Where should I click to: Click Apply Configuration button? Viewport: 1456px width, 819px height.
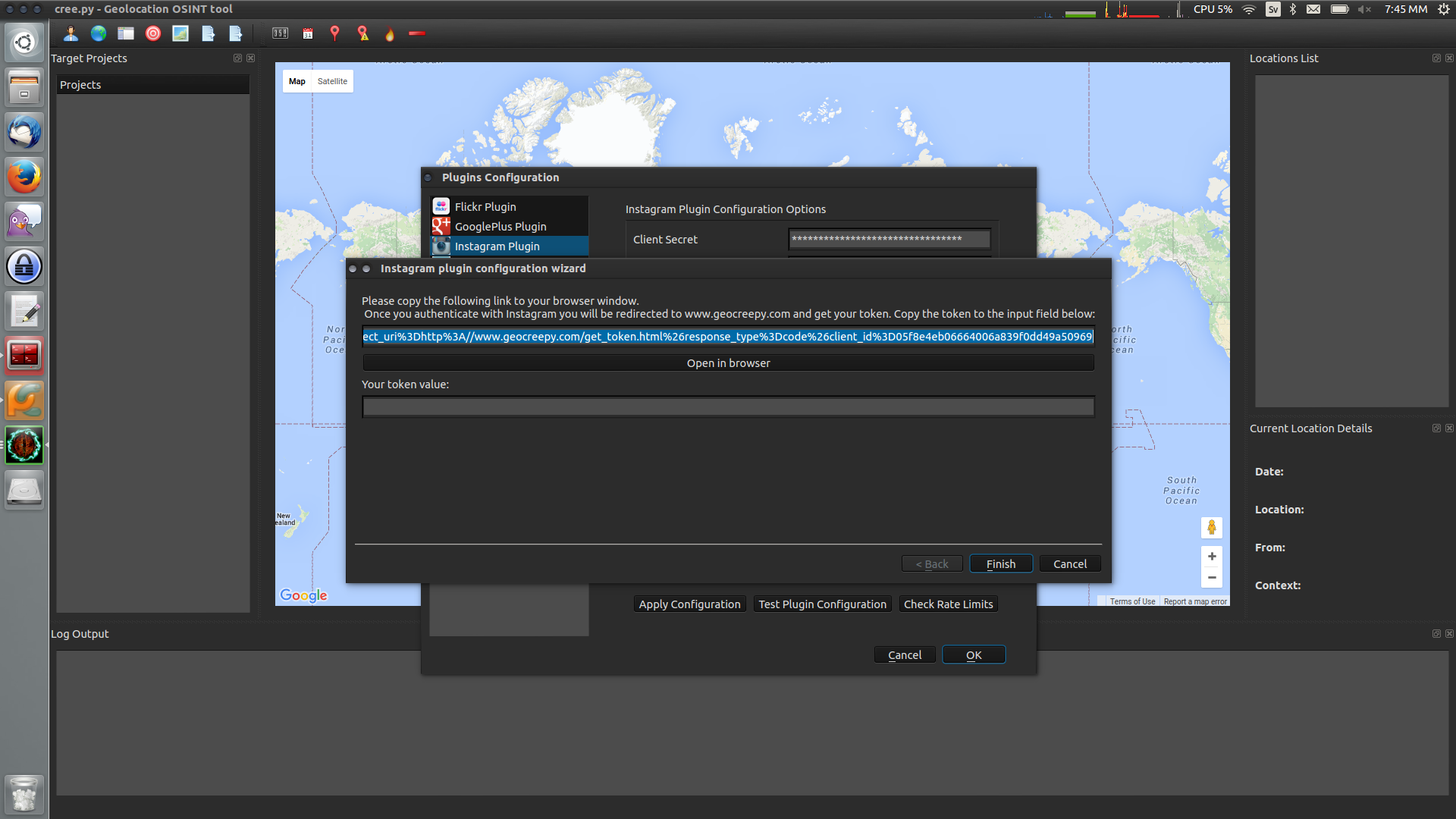point(689,604)
